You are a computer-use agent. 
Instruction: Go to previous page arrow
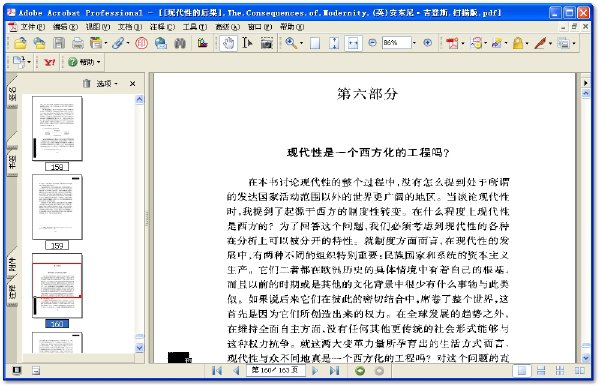point(236,371)
